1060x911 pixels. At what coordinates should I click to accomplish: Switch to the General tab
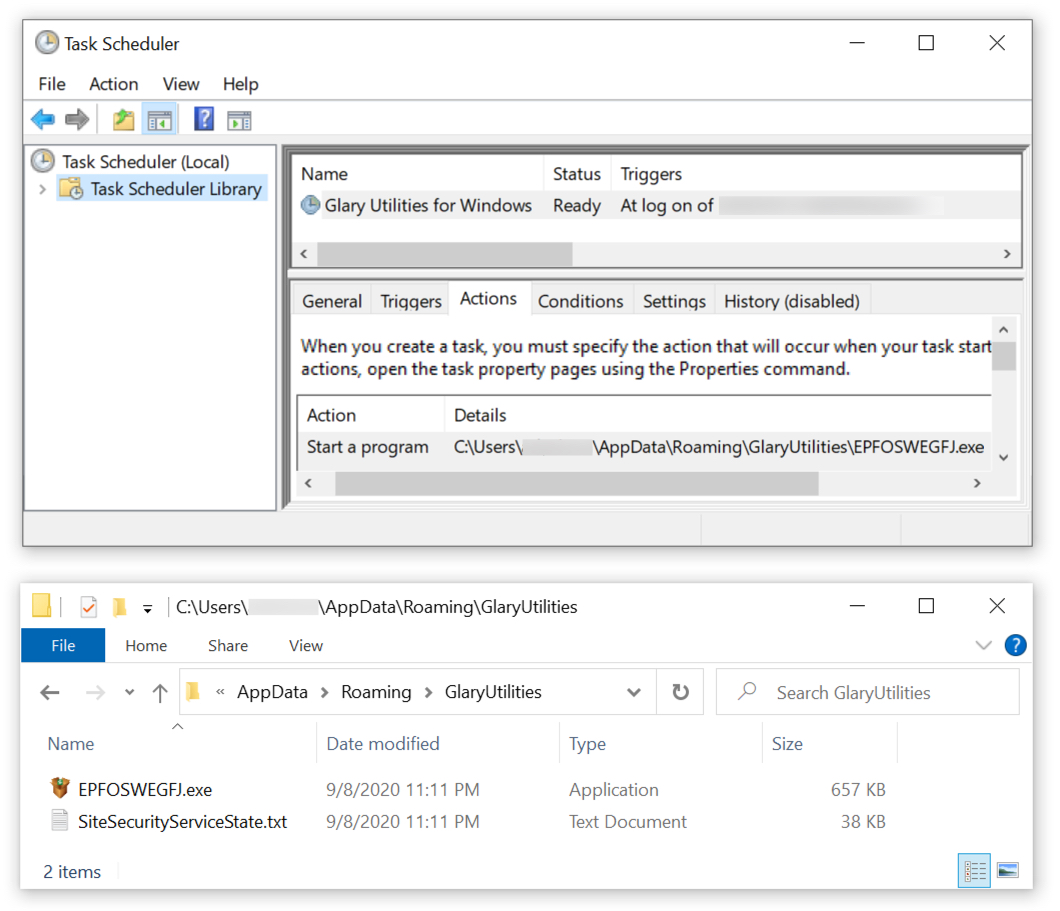(x=332, y=301)
